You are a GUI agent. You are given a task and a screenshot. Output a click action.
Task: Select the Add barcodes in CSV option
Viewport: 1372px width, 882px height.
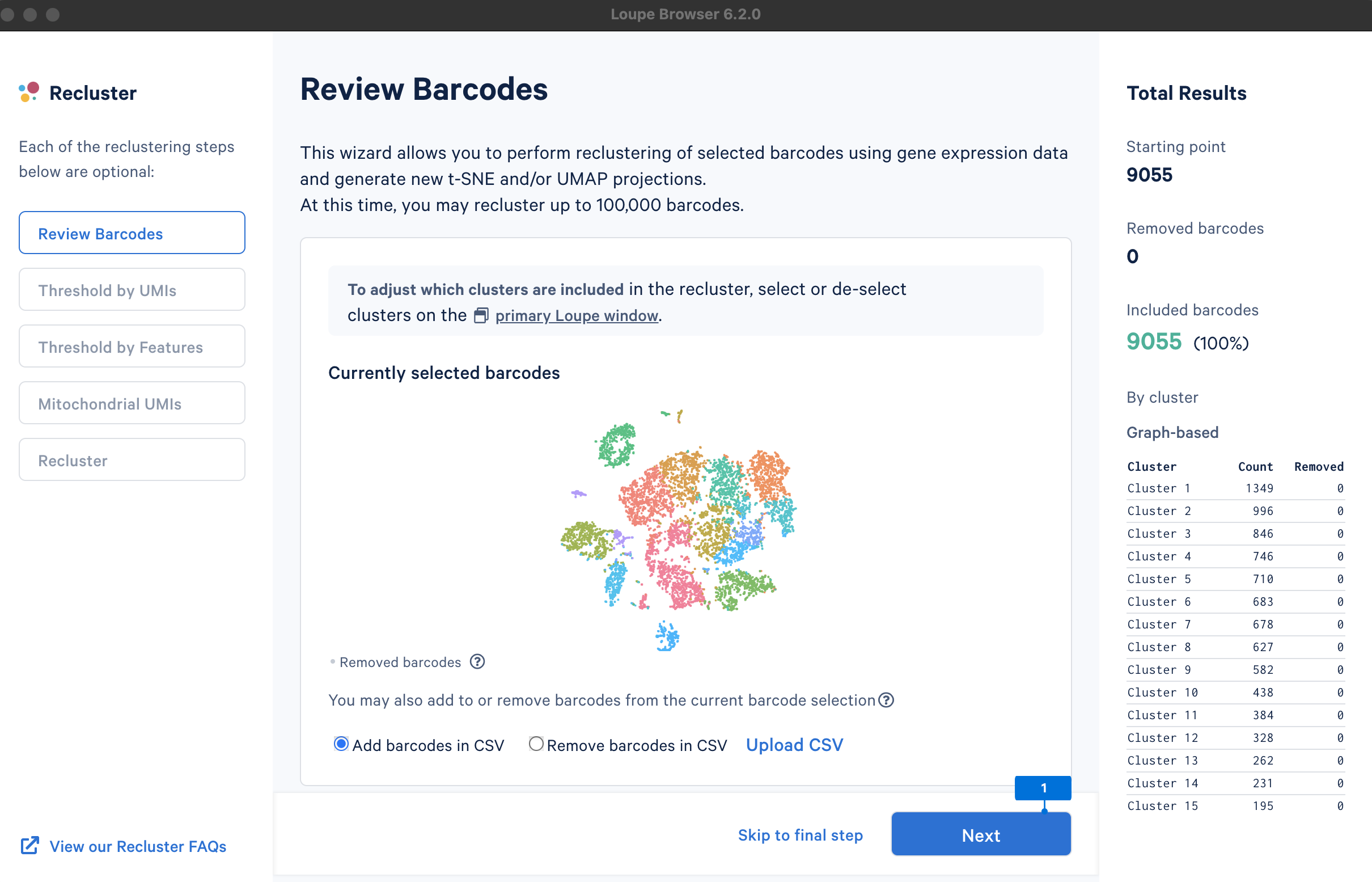pos(341,744)
